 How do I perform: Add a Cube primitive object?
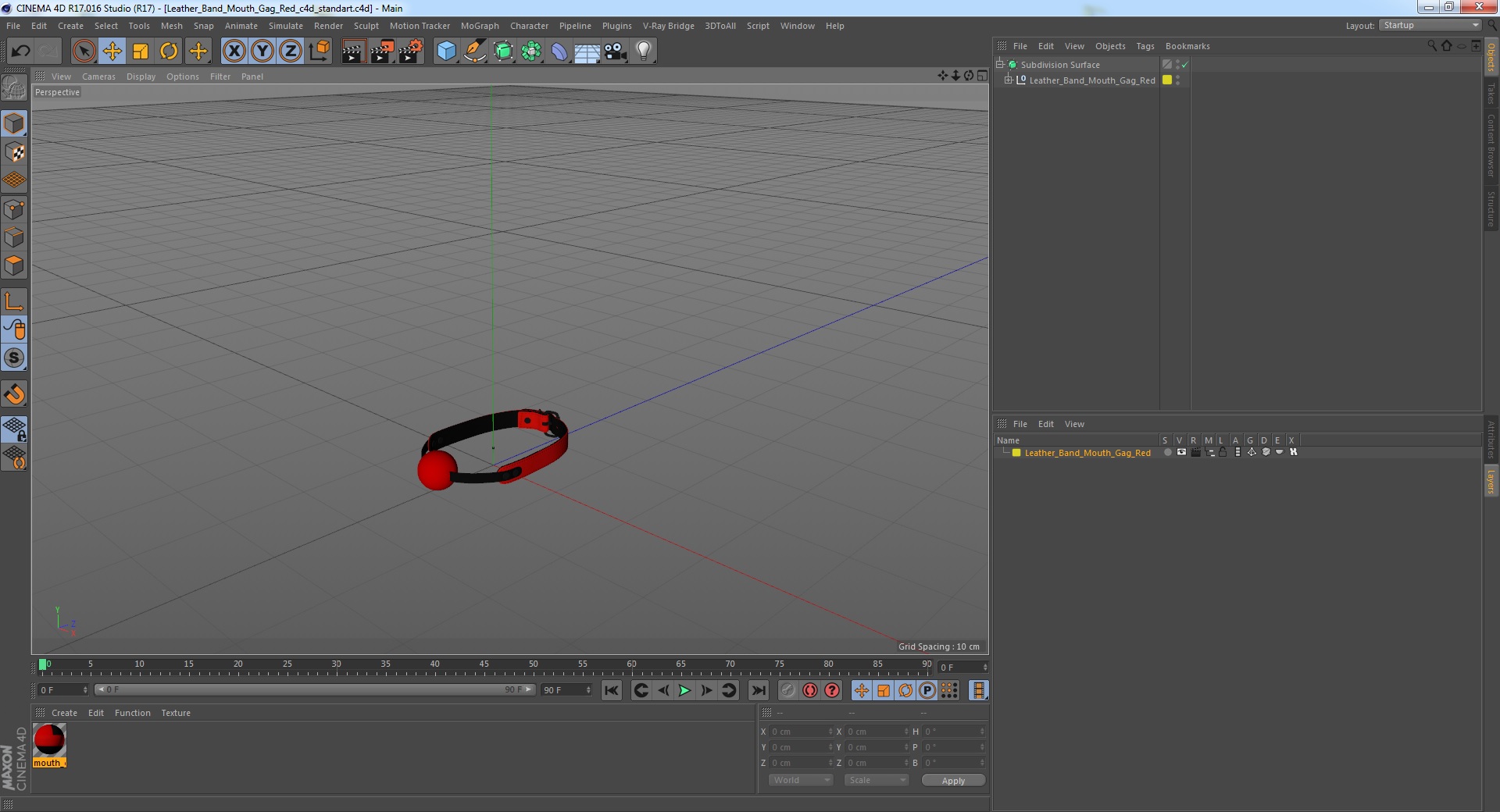coord(446,52)
